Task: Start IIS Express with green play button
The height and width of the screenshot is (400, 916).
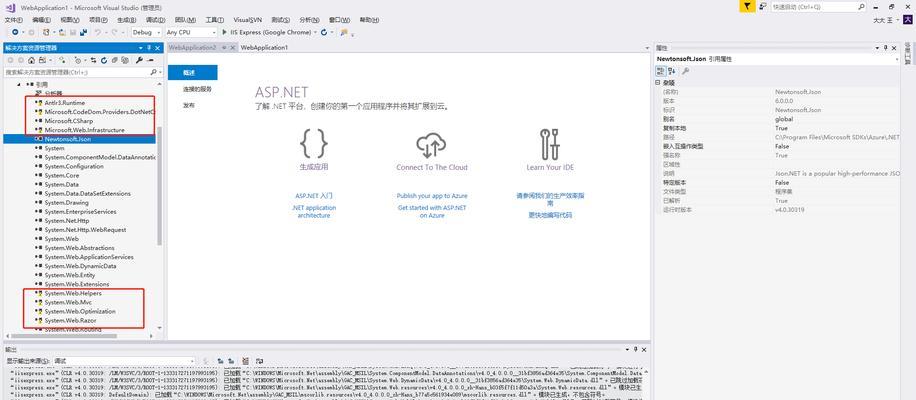Action: tap(224, 32)
